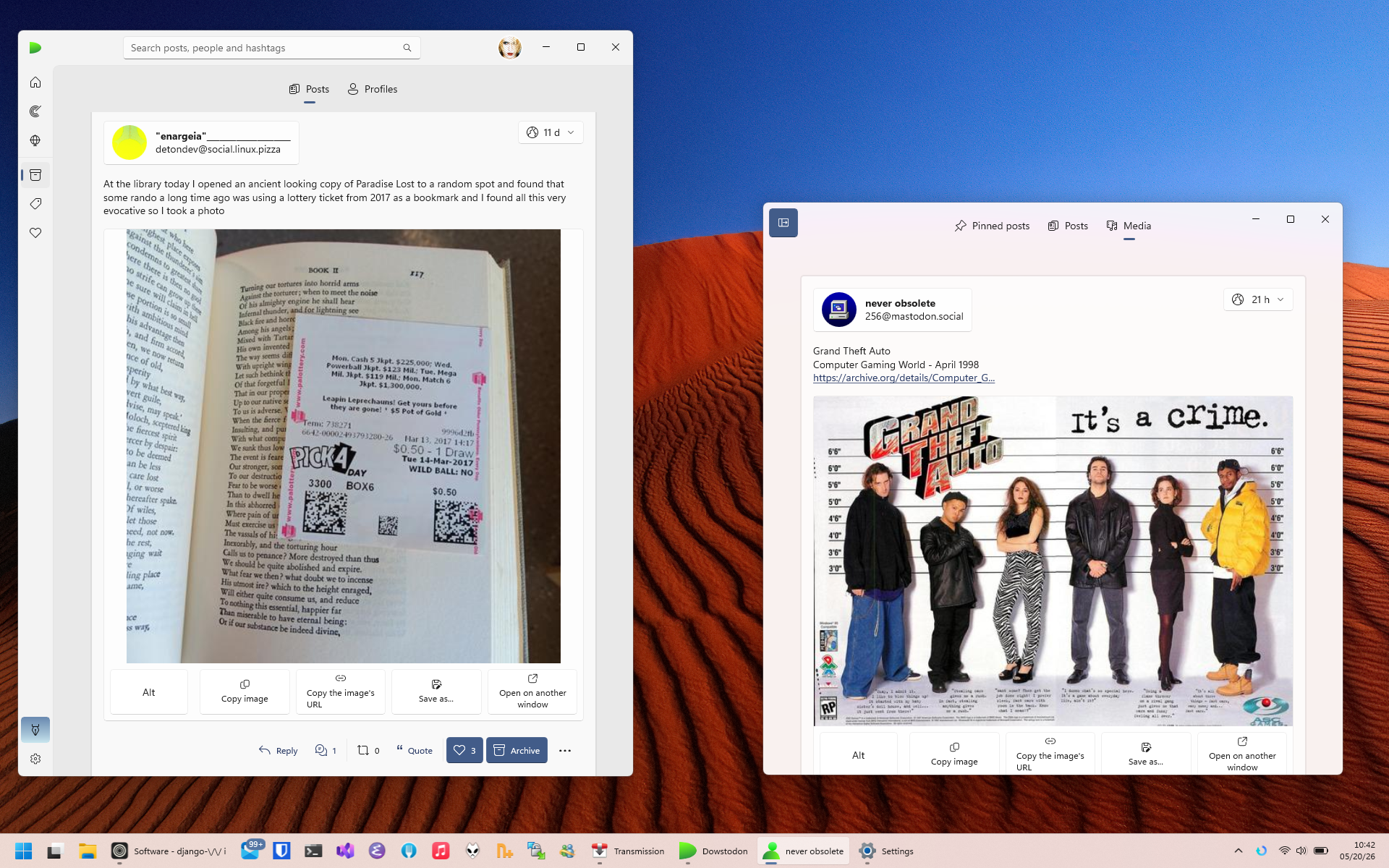Quote the enargeia post
The image size is (1389, 868).
coord(415,751)
